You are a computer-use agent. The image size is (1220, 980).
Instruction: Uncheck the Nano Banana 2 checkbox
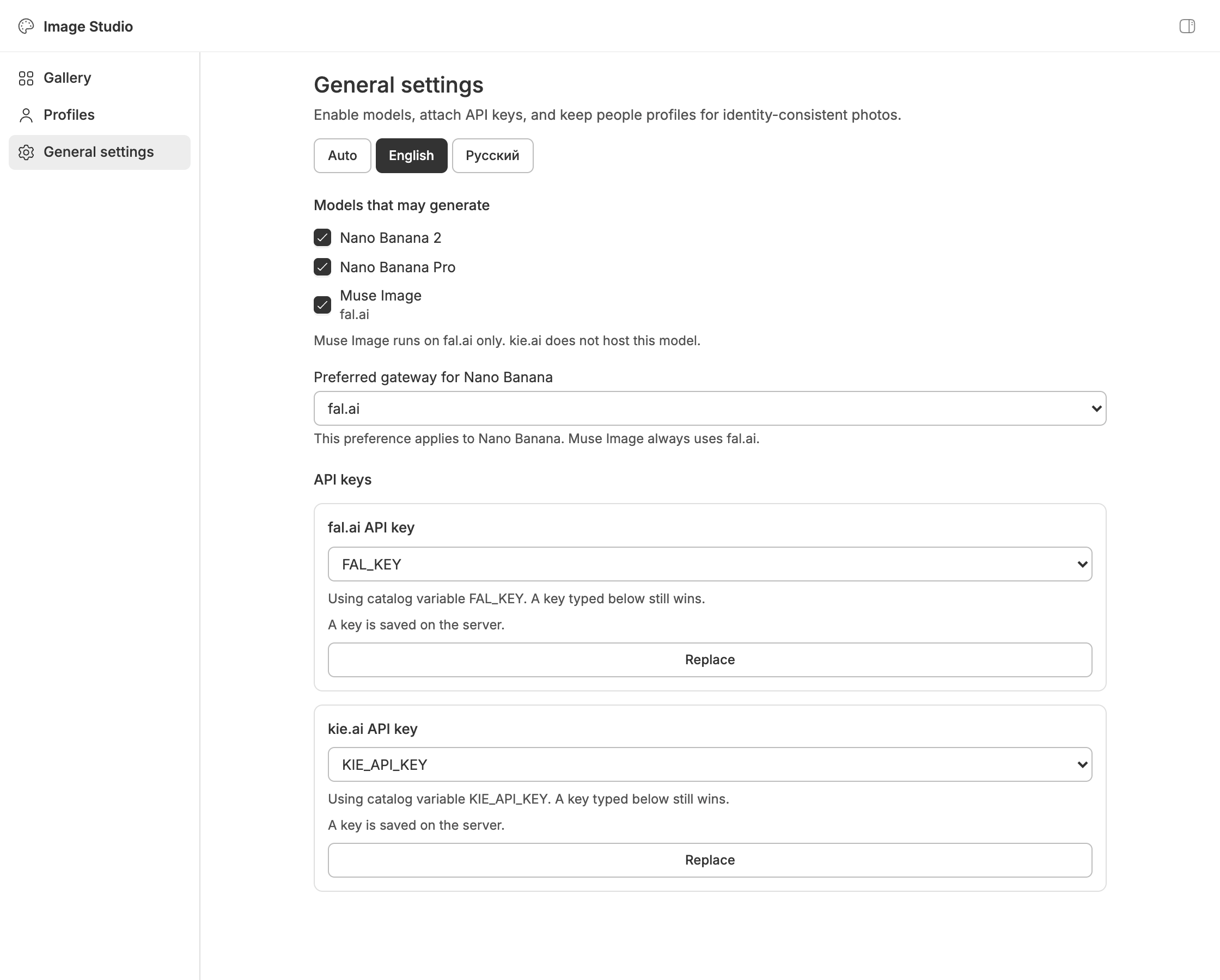[x=322, y=237]
